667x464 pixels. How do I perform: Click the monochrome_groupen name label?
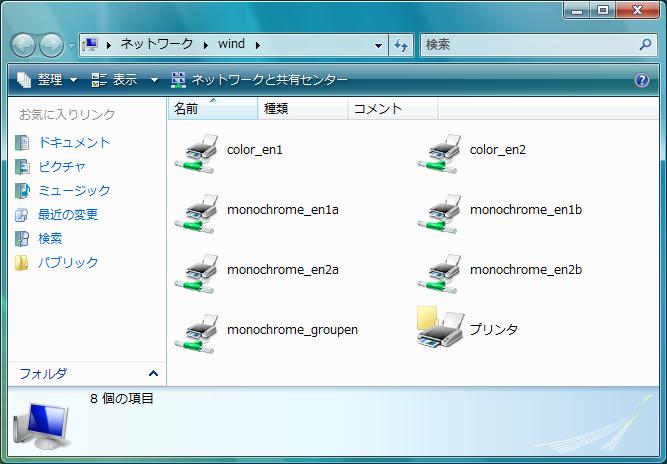pyautogui.click(x=292, y=330)
